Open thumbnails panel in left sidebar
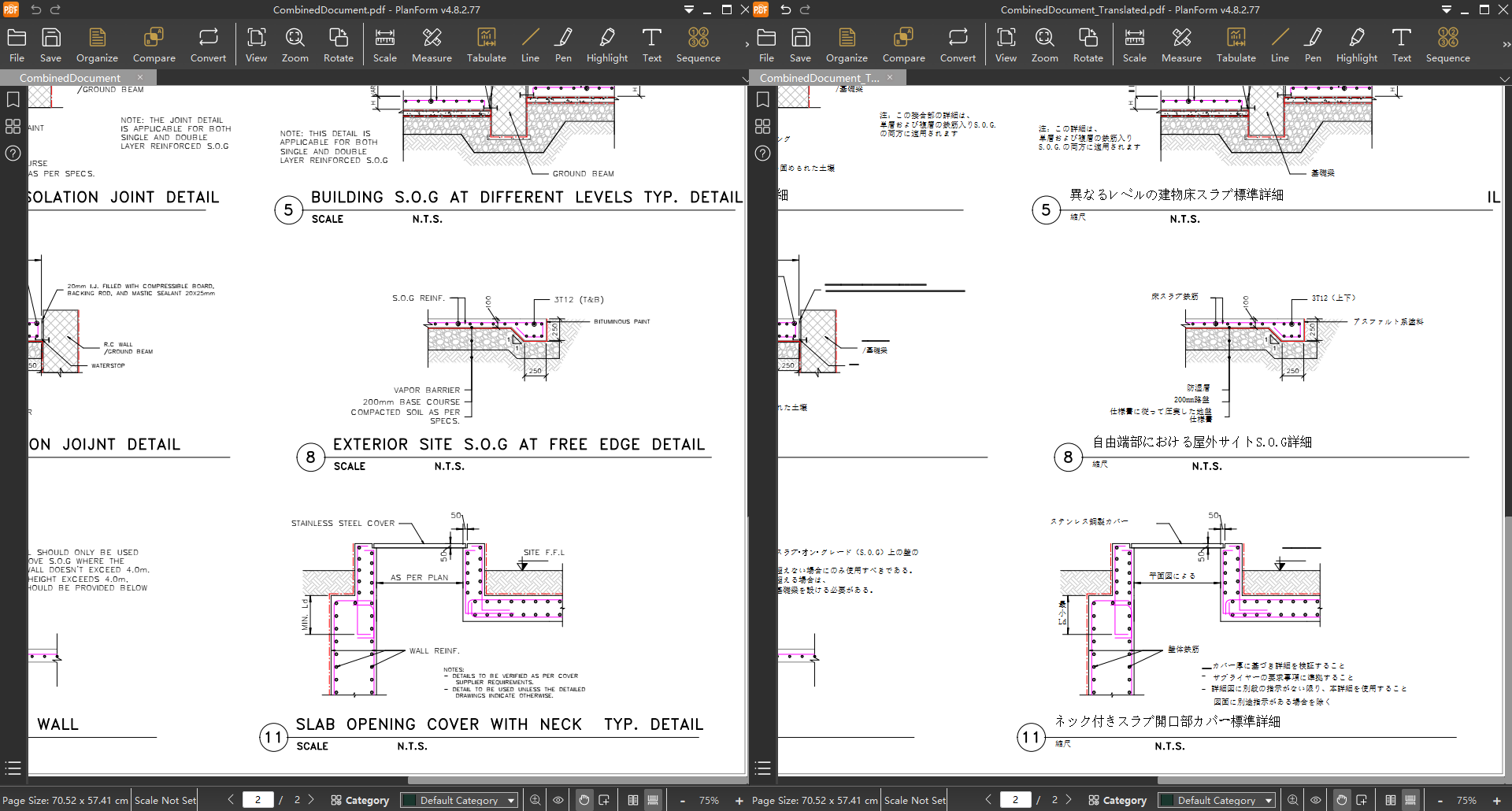This screenshot has width=1512, height=811. click(x=13, y=126)
